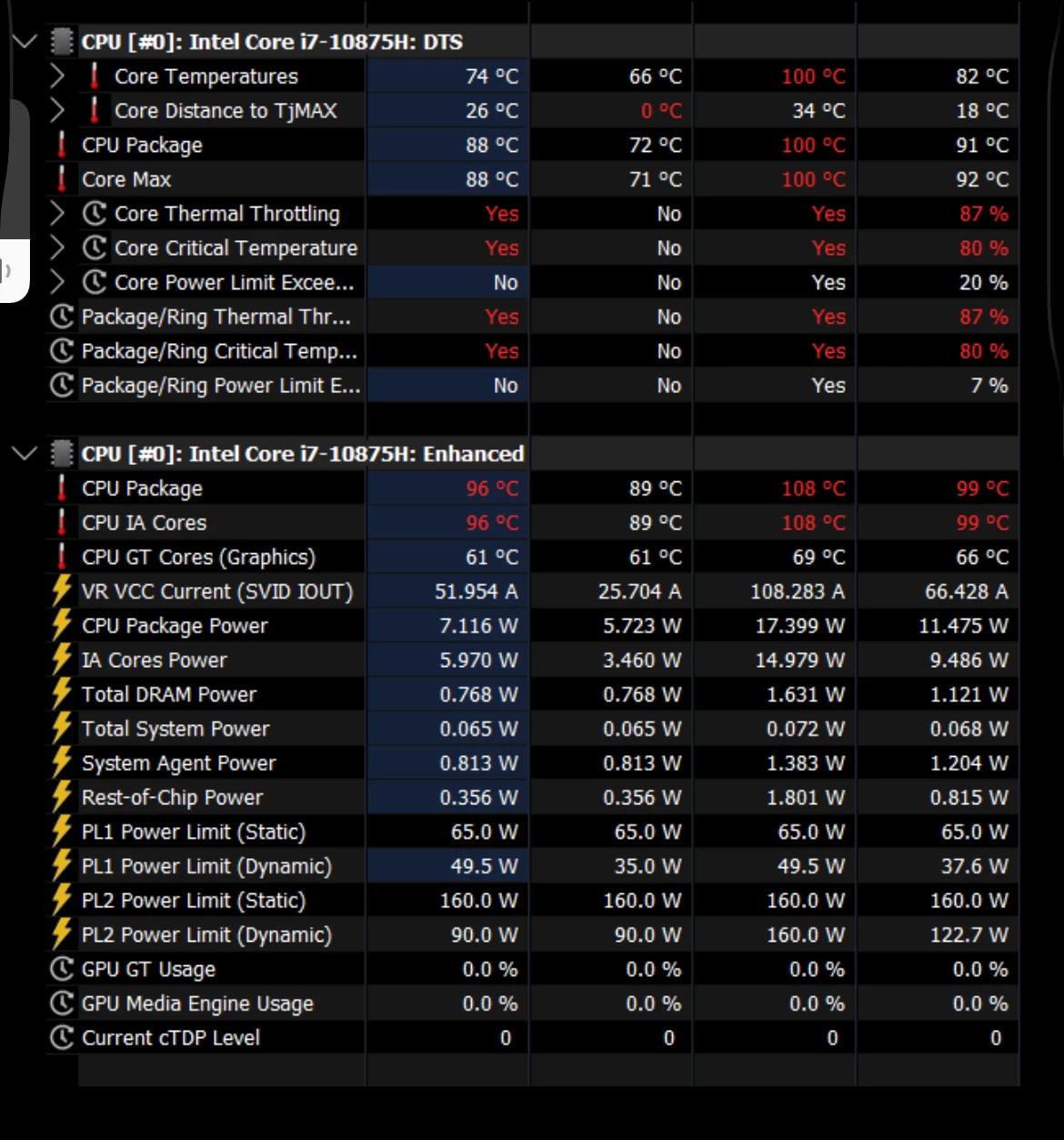The width and height of the screenshot is (1064, 1140).
Task: Click lightning icon of IA Cores Power
Action: pos(62,660)
